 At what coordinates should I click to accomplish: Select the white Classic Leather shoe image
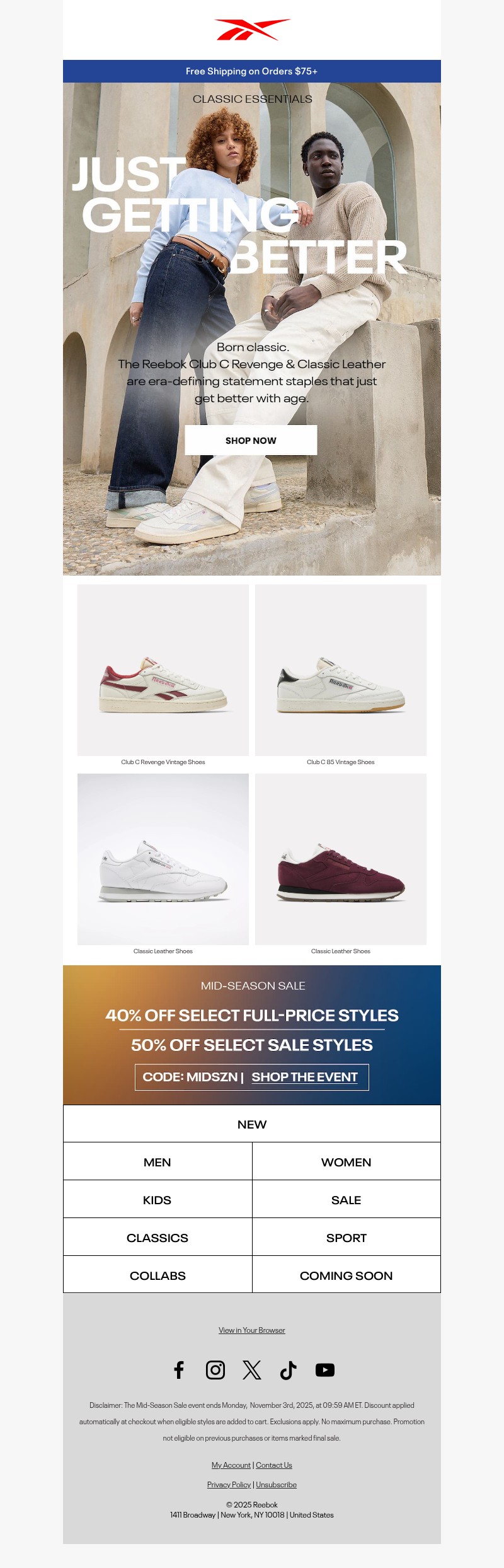click(163, 859)
